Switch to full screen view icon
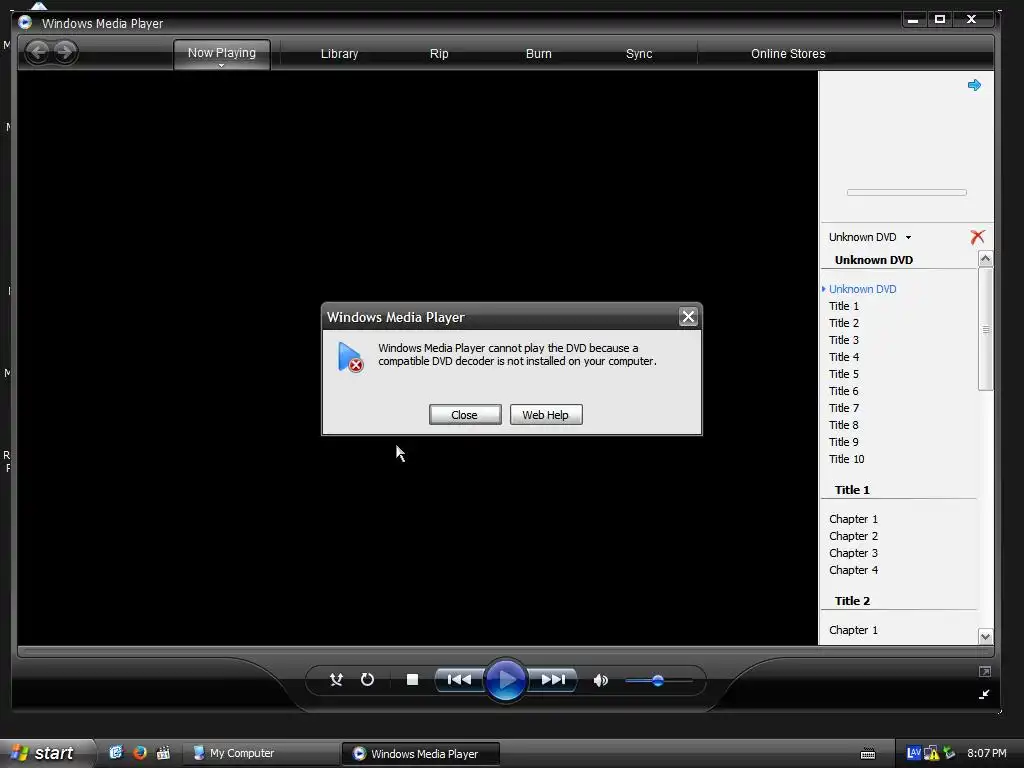 [985, 671]
